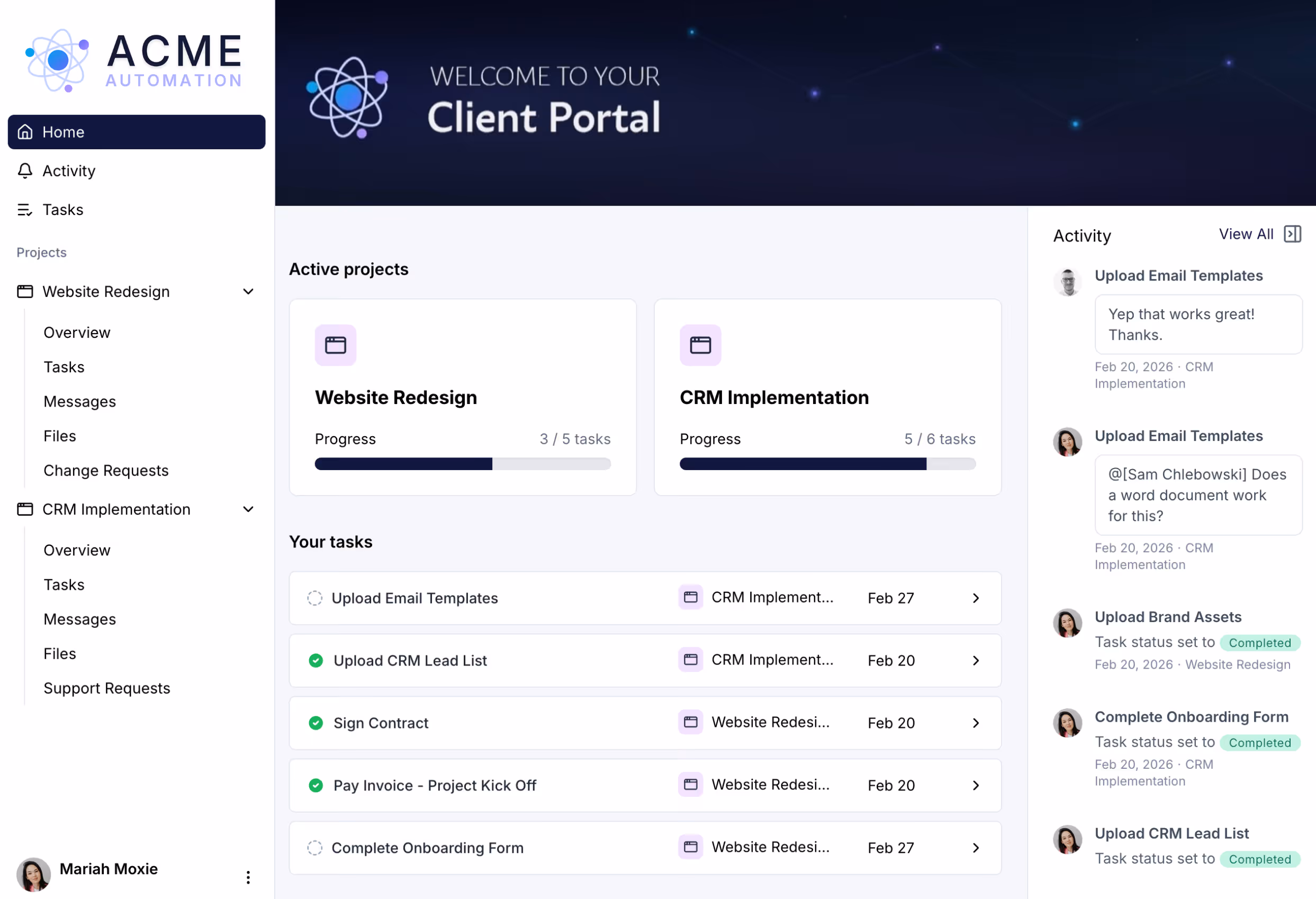
Task: Collapse the Activity panel with sidebar icon
Action: coord(1292,234)
